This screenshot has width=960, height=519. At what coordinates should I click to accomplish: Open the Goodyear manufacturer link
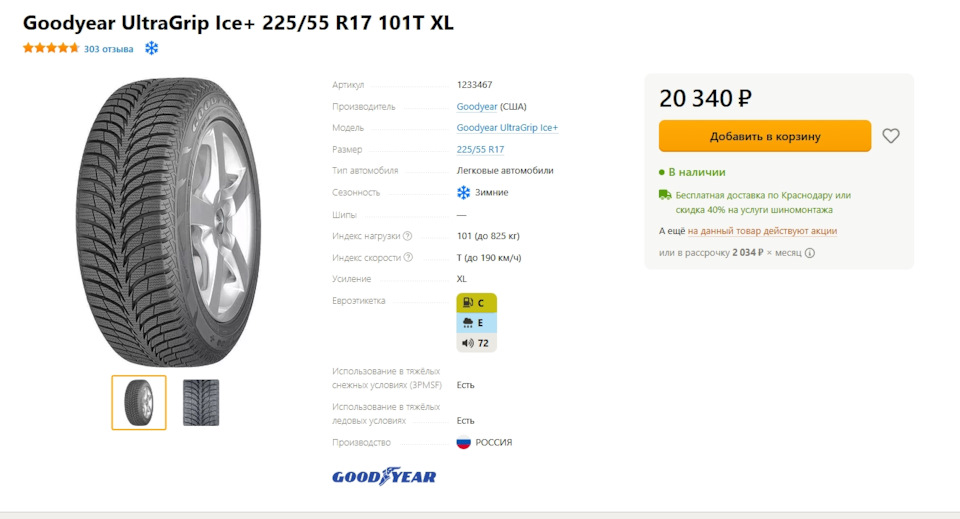[477, 106]
